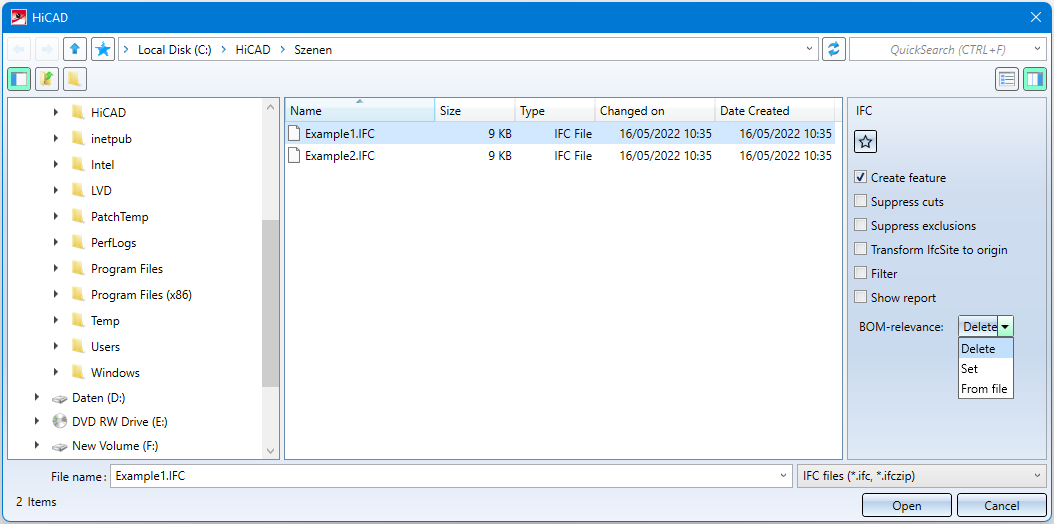Check Transform IfcSite to origin
1054x524 pixels.
pos(860,249)
